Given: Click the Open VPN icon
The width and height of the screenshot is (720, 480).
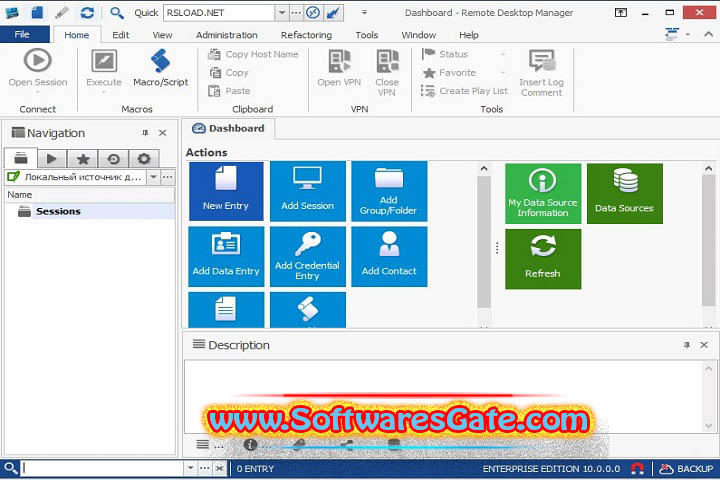Looking at the screenshot, I should 339,61.
